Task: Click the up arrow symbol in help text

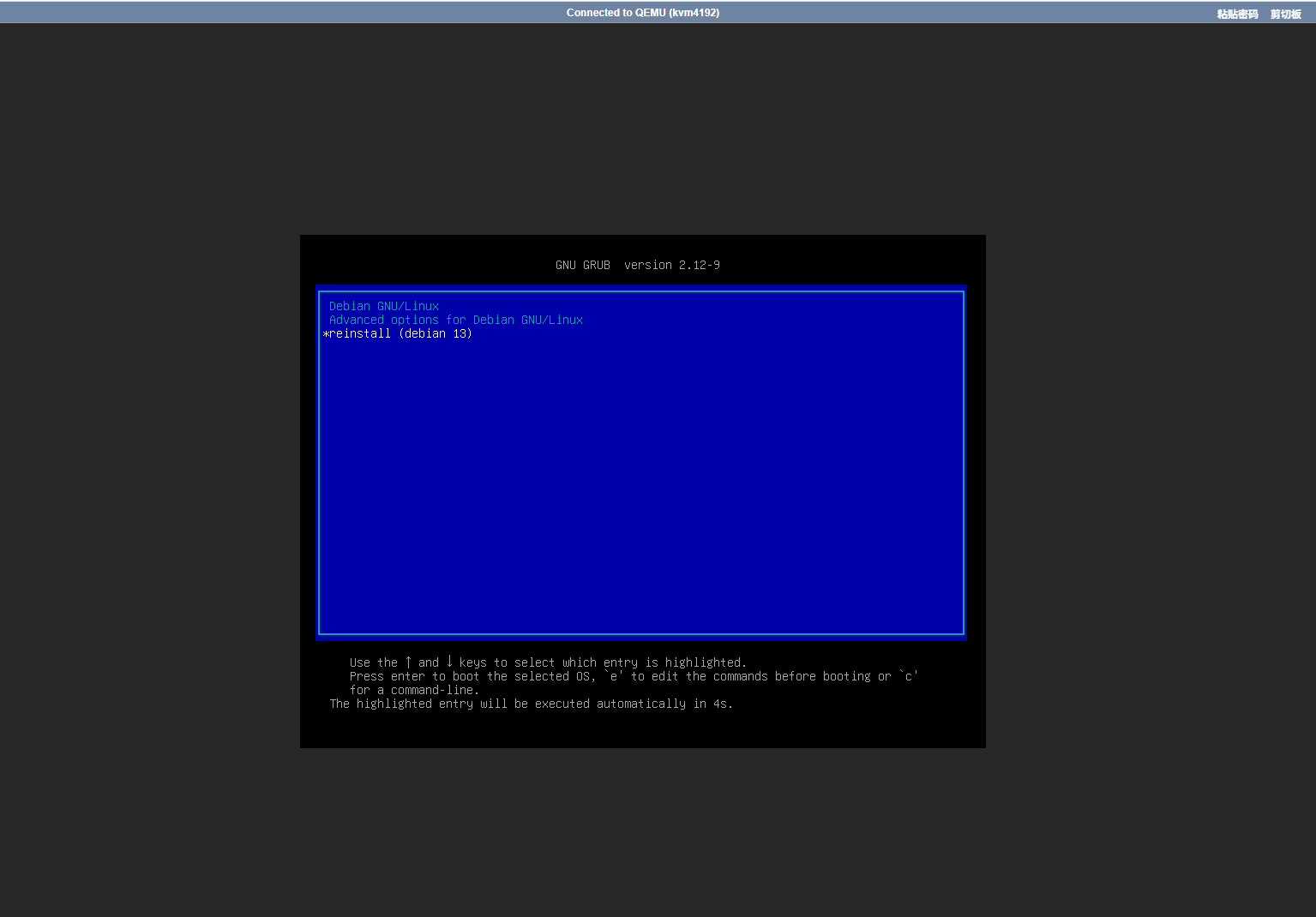Action: pyautogui.click(x=408, y=662)
